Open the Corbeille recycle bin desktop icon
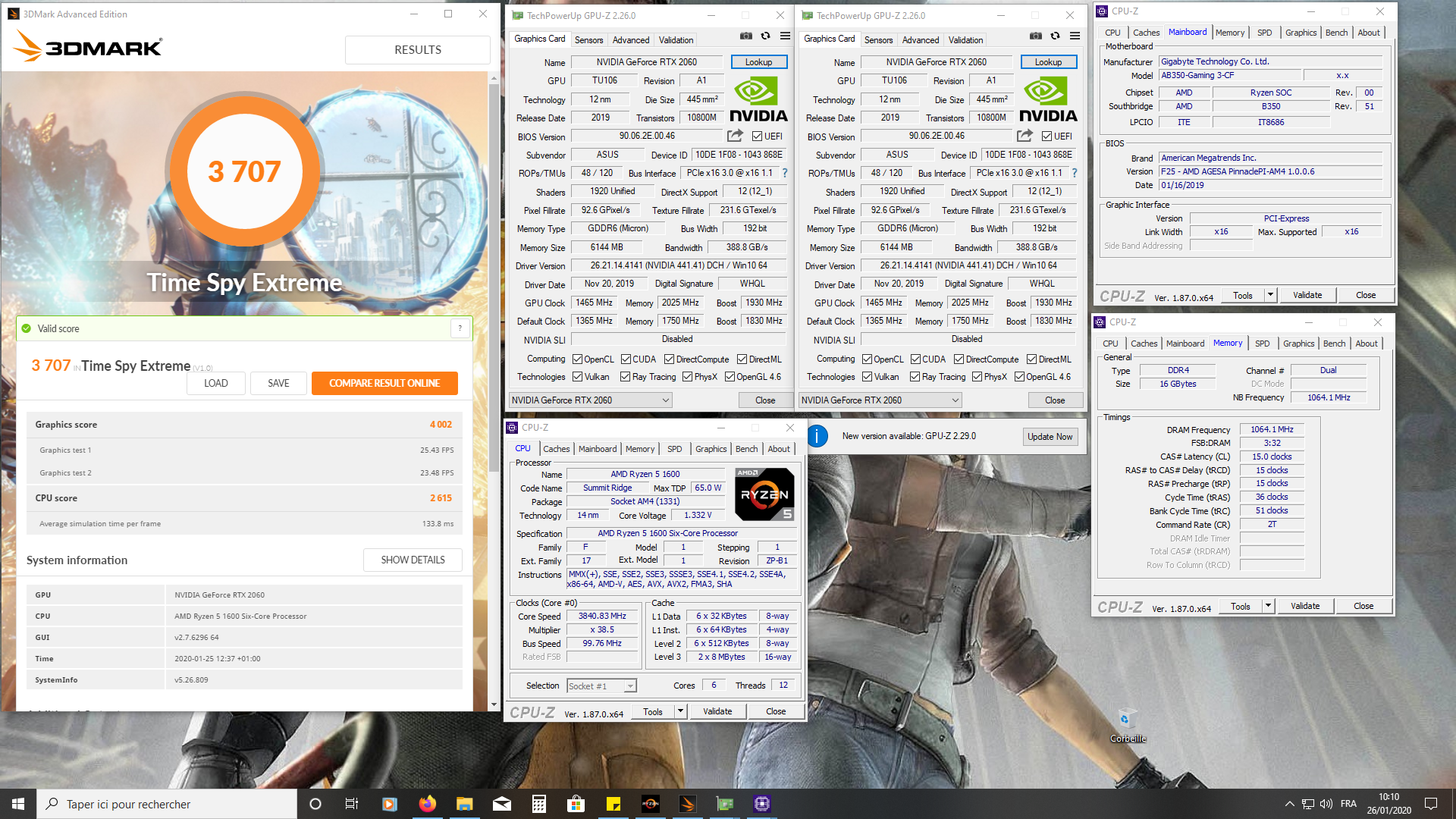 [x=1128, y=726]
